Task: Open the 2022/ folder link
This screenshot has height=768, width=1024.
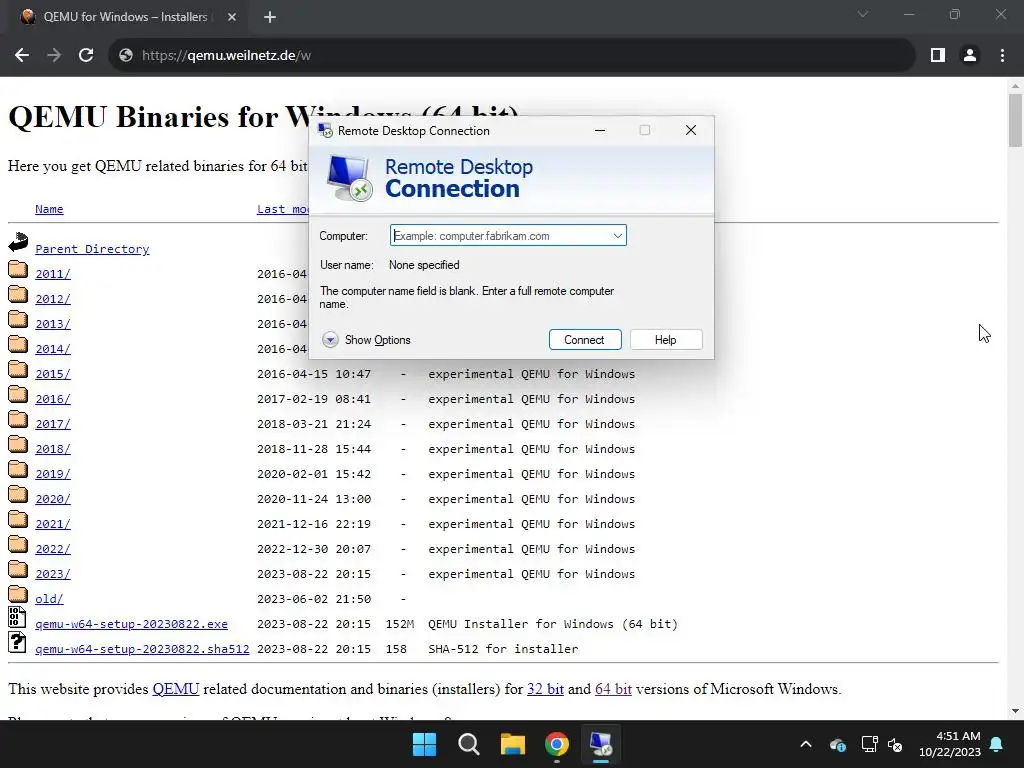Action: (53, 549)
